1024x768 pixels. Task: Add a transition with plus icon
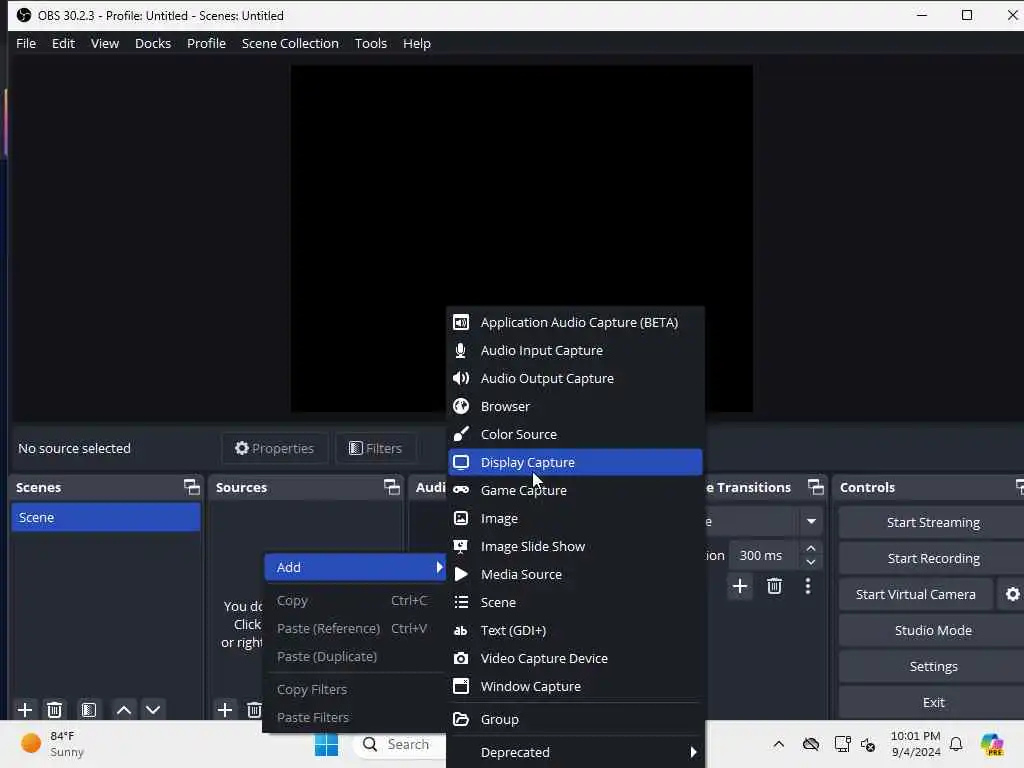pos(740,586)
